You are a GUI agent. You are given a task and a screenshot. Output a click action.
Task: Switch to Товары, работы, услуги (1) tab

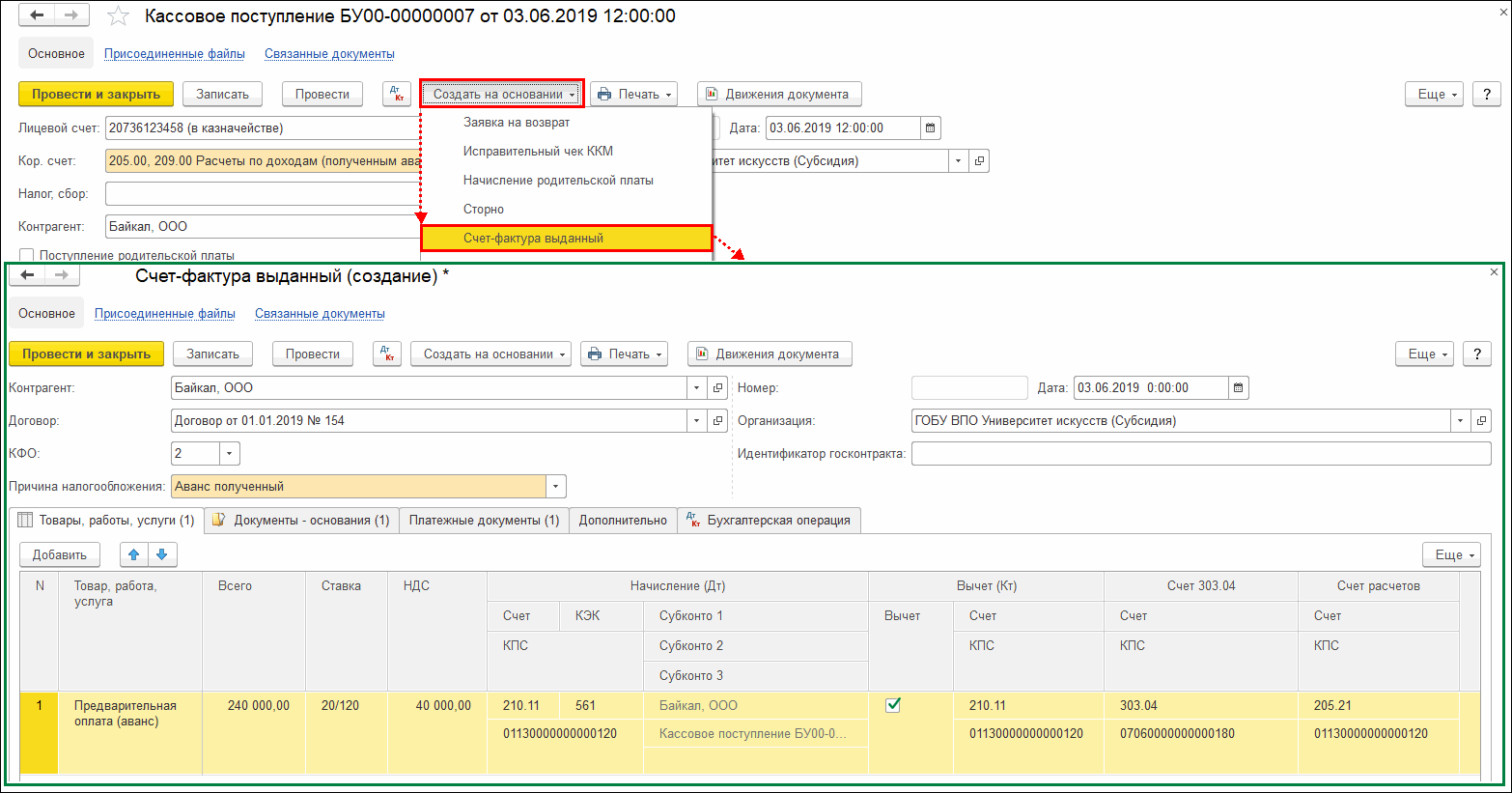tap(106, 520)
